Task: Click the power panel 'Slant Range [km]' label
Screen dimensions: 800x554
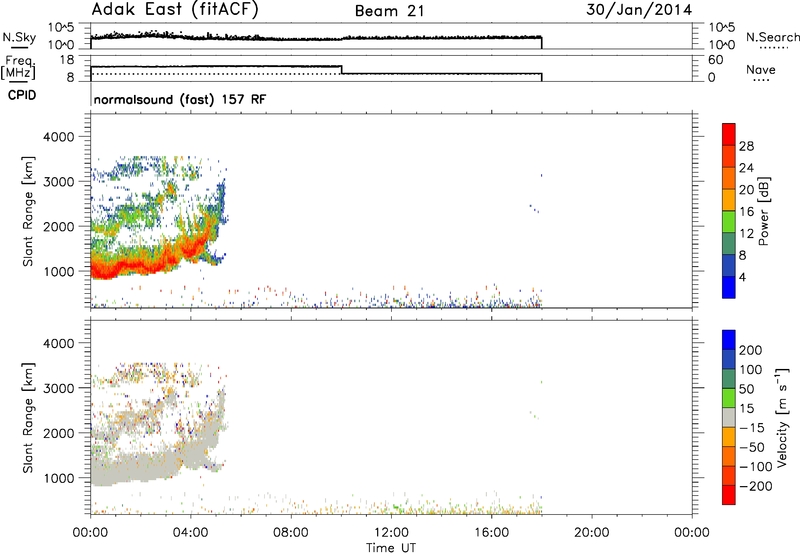Action: point(28,211)
